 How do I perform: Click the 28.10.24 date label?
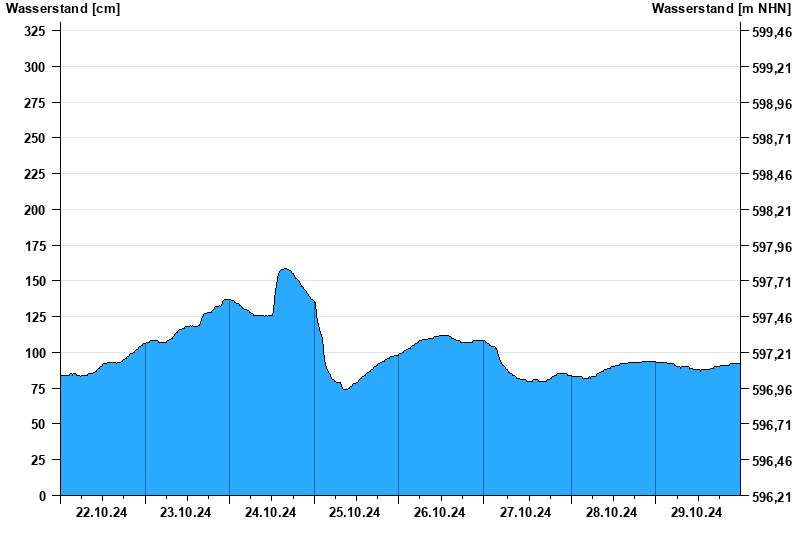pos(611,513)
